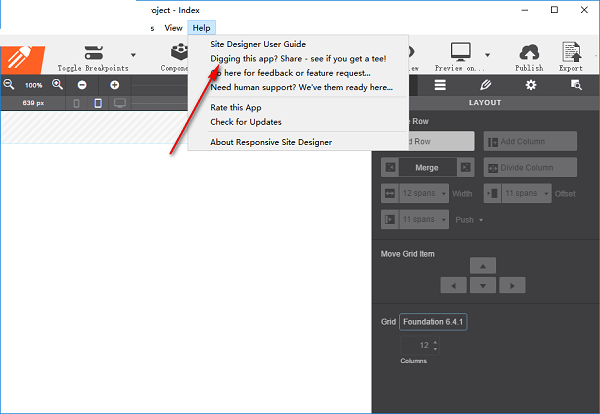Click the Toggle Breakpoints toolbar icon
600x414 pixels.
tap(94, 52)
